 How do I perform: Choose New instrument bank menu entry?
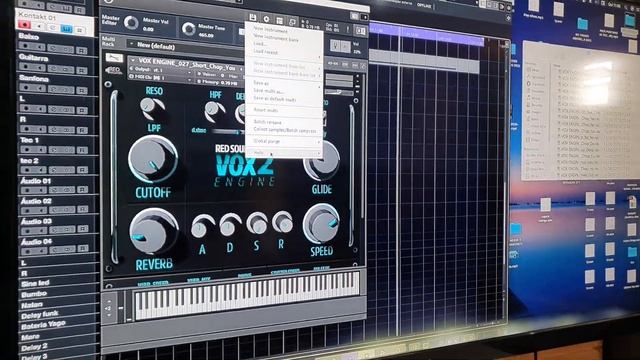pos(276,39)
